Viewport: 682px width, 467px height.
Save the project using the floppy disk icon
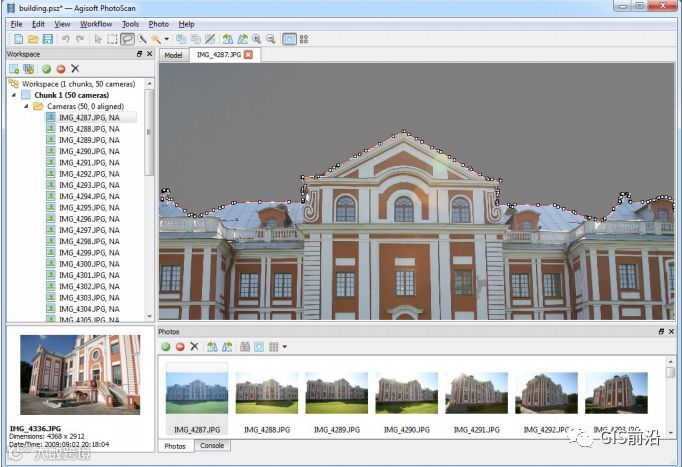tap(47, 39)
